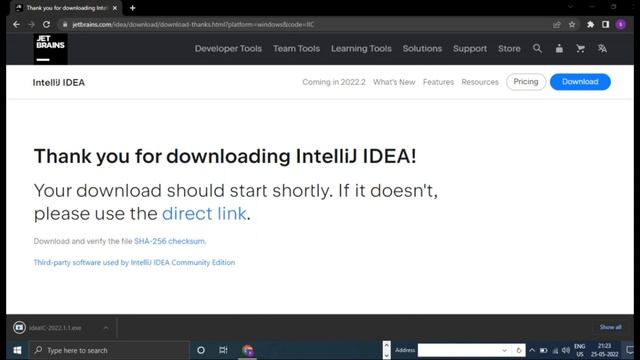Screen dimensions: 640x360
Task: Open the Store menu
Action: coord(509,49)
